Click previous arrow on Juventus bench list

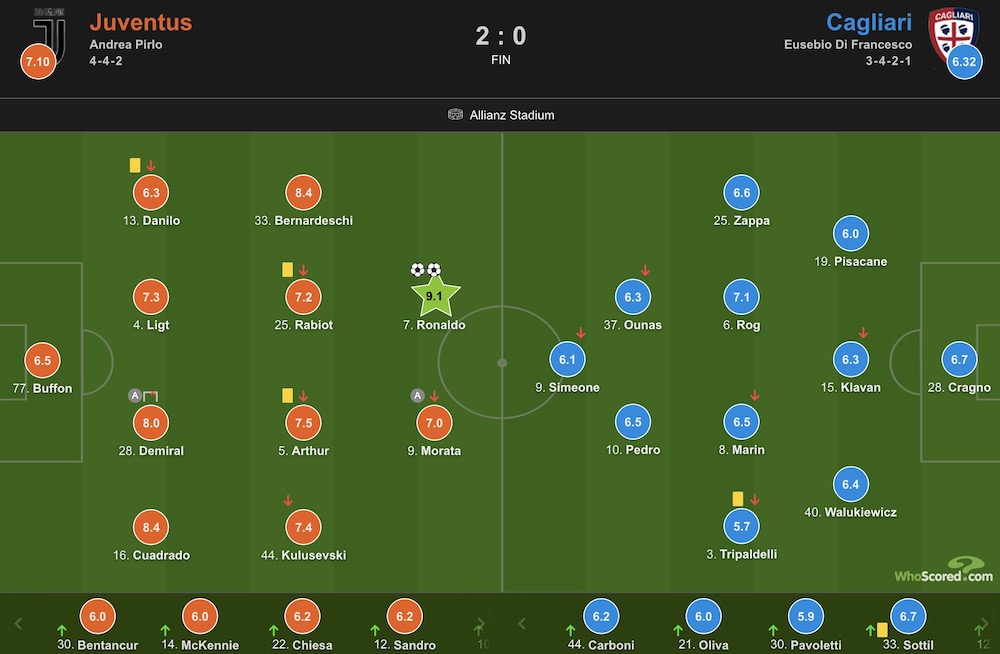(x=18, y=623)
